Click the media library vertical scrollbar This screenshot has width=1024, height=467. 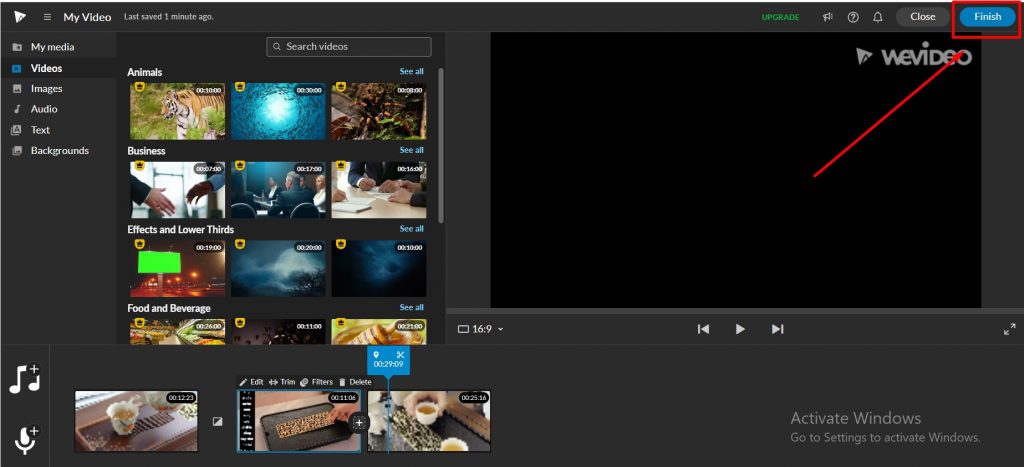[441, 145]
